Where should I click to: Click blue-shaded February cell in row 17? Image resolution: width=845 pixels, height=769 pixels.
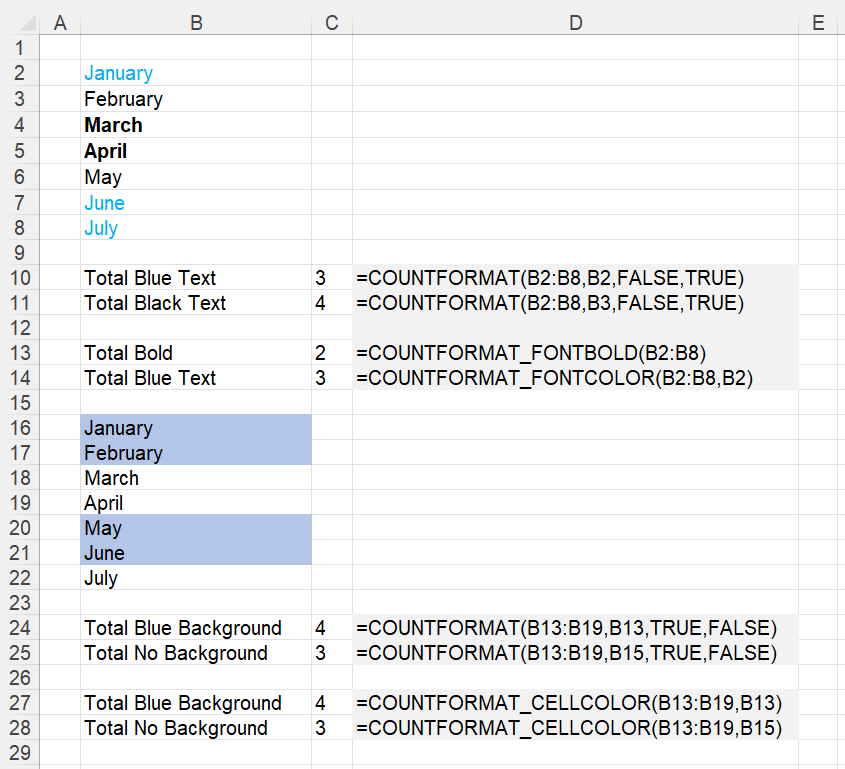click(x=196, y=453)
